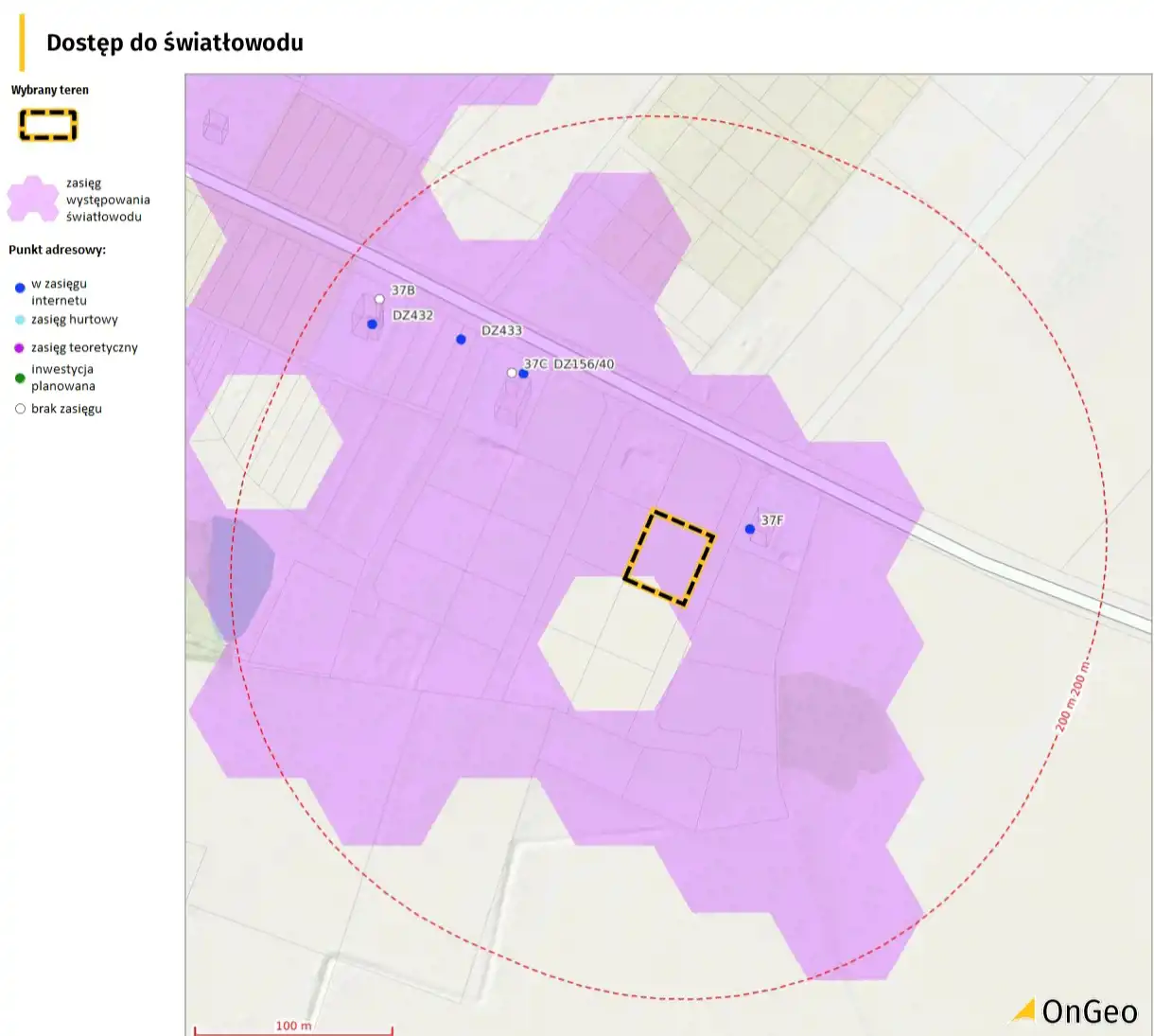Click the magenta 'zasięg teoretyczny' legend dot

(x=20, y=348)
